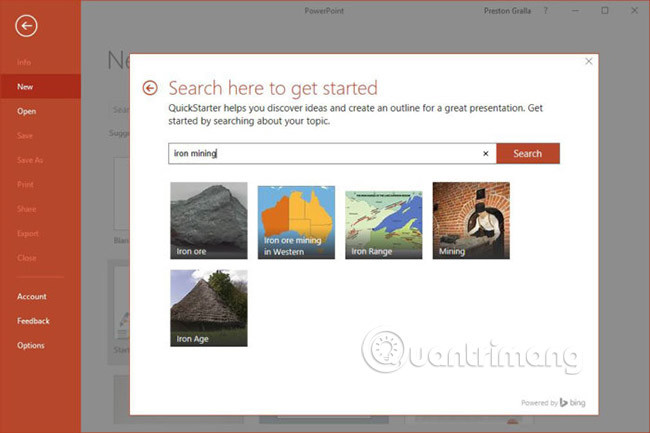Viewport: 650px width, 433px height.
Task: Select the Mining topic thumbnail
Action: pos(471,220)
